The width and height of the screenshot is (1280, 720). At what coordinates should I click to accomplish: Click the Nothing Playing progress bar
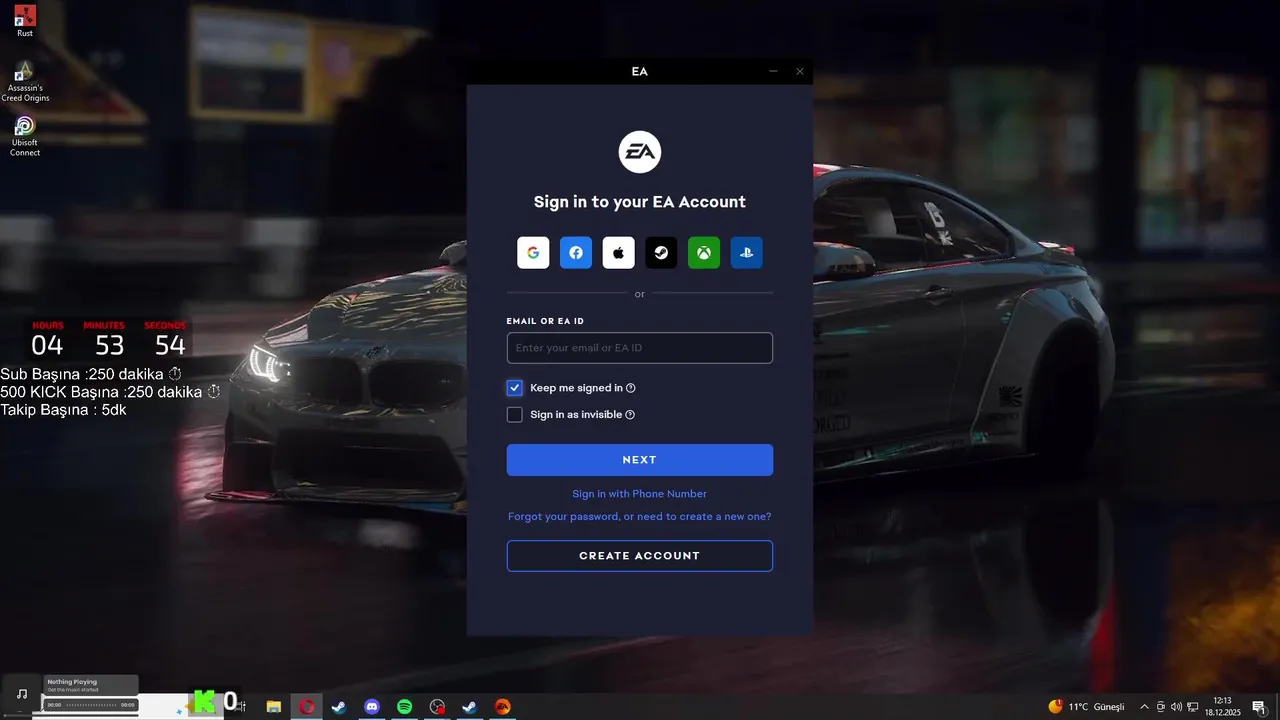coord(91,705)
